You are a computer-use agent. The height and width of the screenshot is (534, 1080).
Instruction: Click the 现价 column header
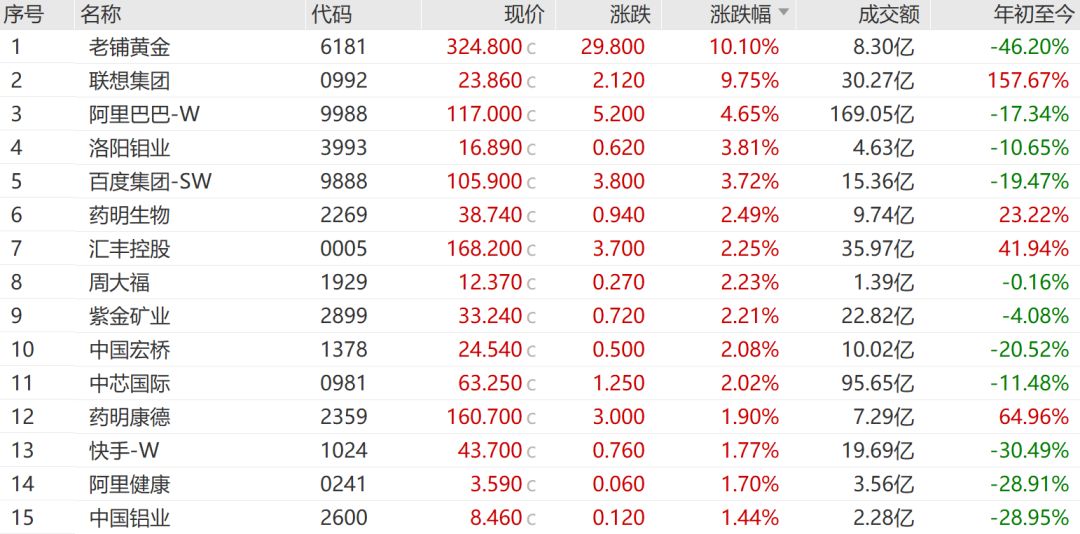coord(523,14)
